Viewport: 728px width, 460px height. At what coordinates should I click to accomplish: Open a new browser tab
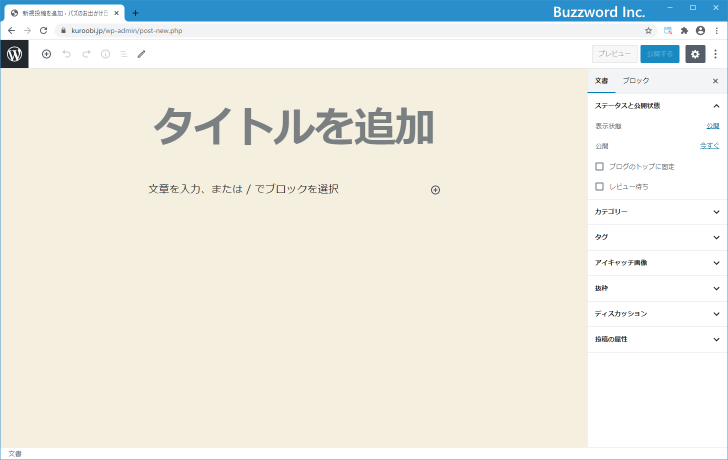pyautogui.click(x=135, y=13)
